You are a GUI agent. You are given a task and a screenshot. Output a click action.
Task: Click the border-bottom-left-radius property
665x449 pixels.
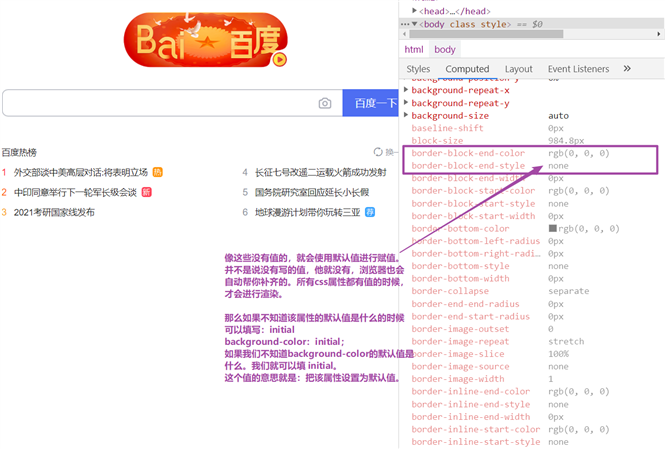click(x=475, y=241)
